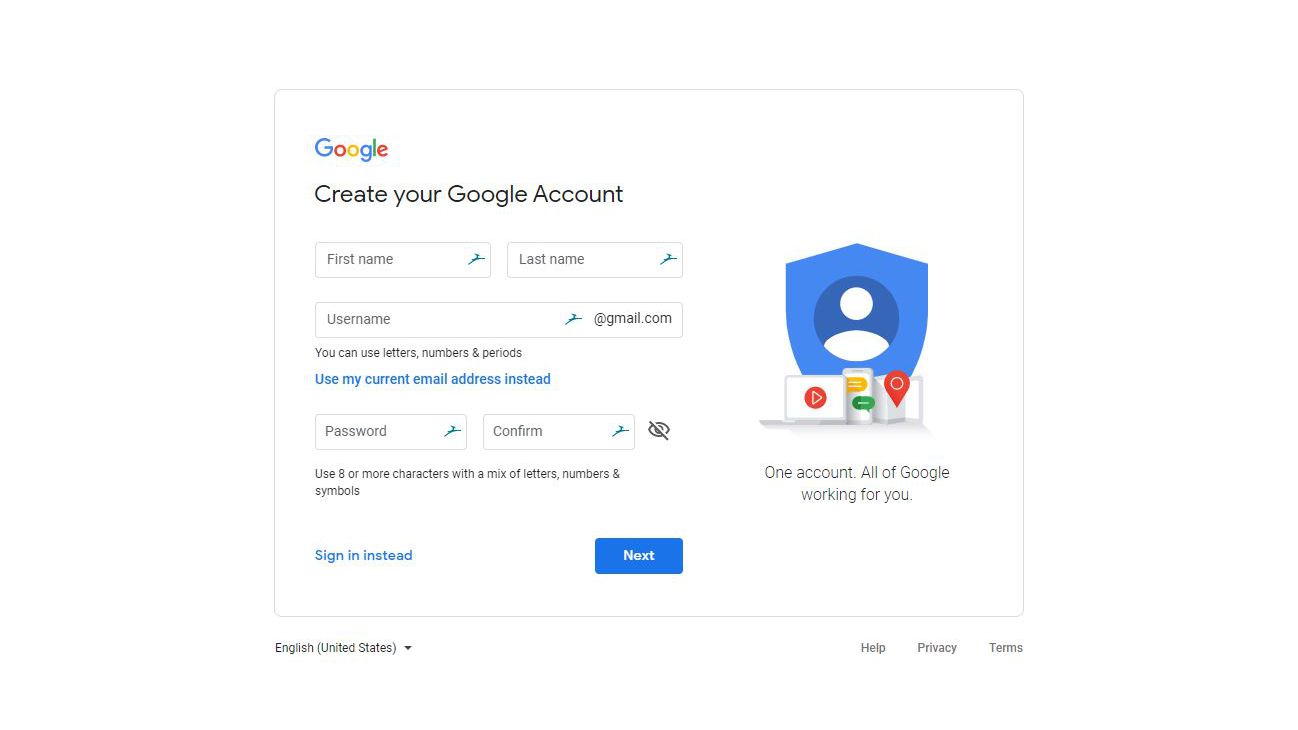
Task: Click the play button icon in the illustration
Action: [815, 397]
